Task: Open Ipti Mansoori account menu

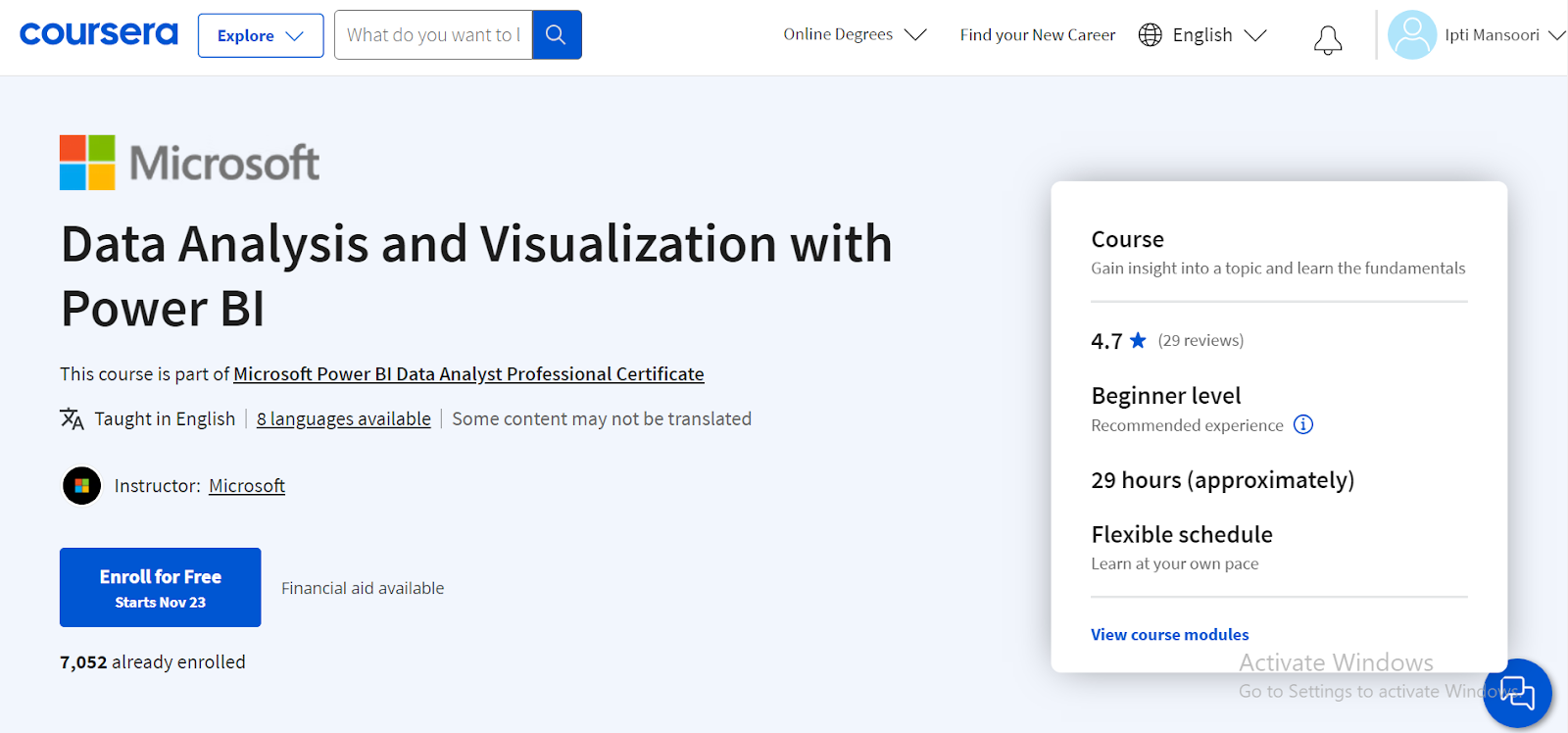Action: tap(1504, 35)
